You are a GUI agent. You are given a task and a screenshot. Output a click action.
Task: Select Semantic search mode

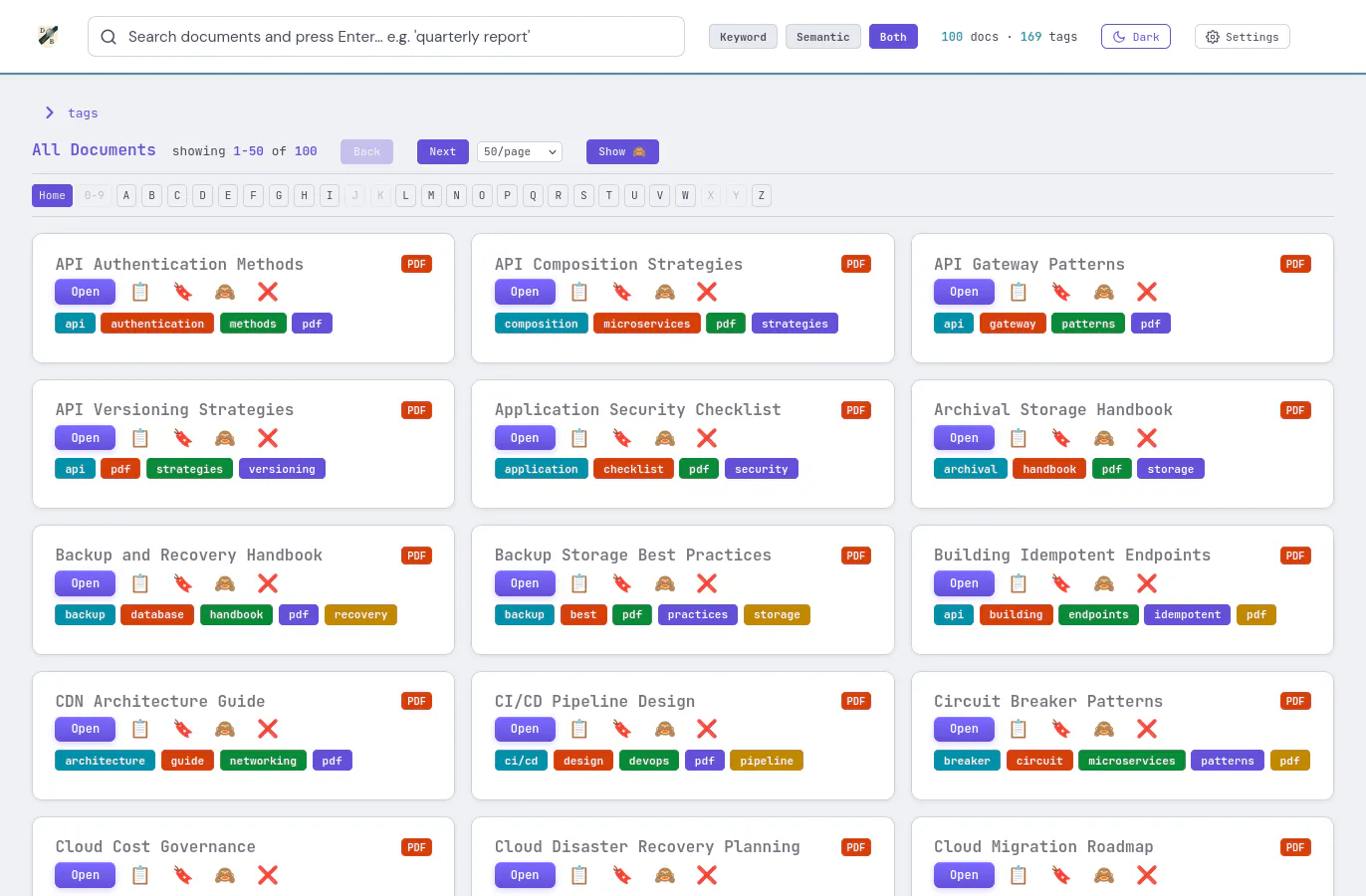click(x=823, y=37)
